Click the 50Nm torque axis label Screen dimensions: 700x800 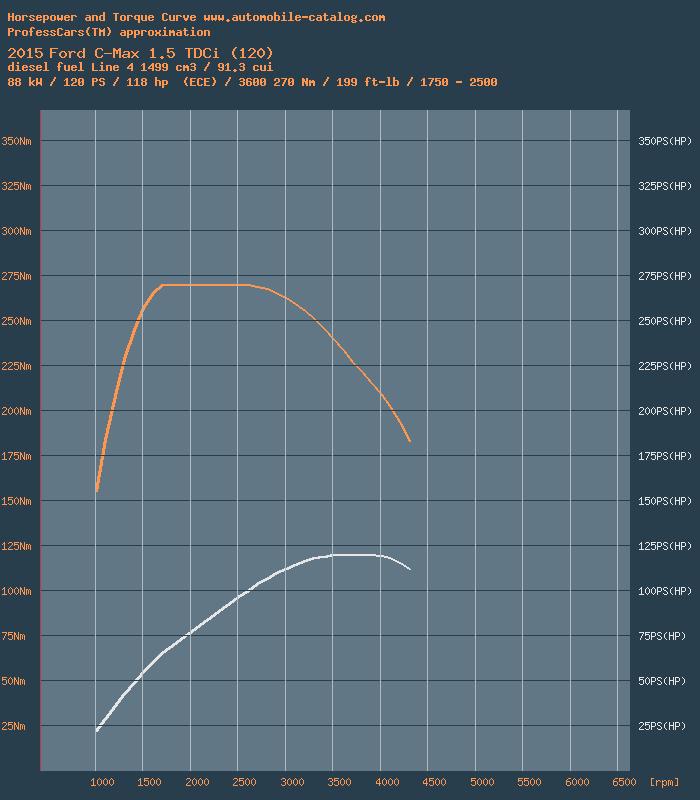click(x=13, y=681)
